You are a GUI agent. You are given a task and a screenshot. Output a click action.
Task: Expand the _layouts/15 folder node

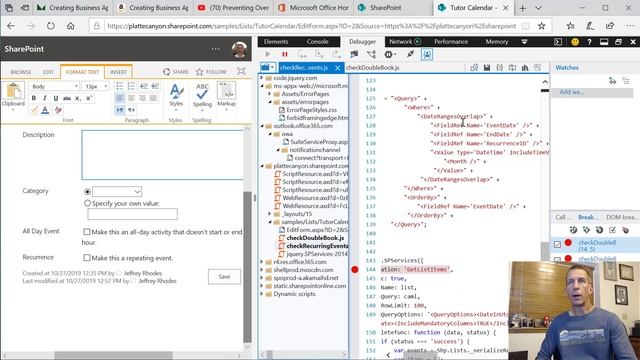click(x=269, y=214)
